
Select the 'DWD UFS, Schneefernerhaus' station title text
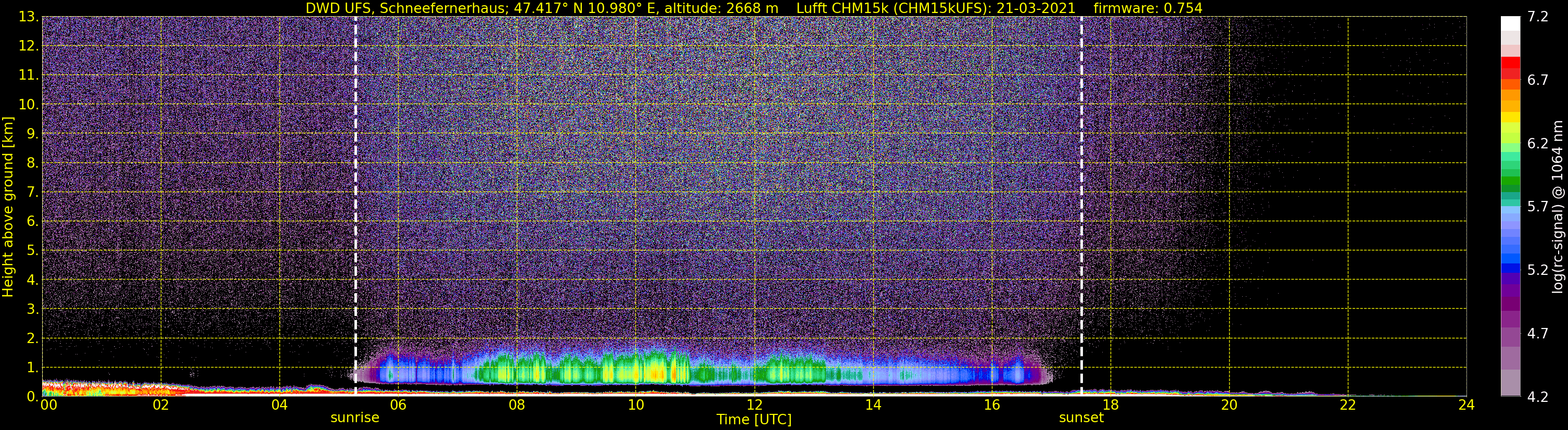point(405,8)
